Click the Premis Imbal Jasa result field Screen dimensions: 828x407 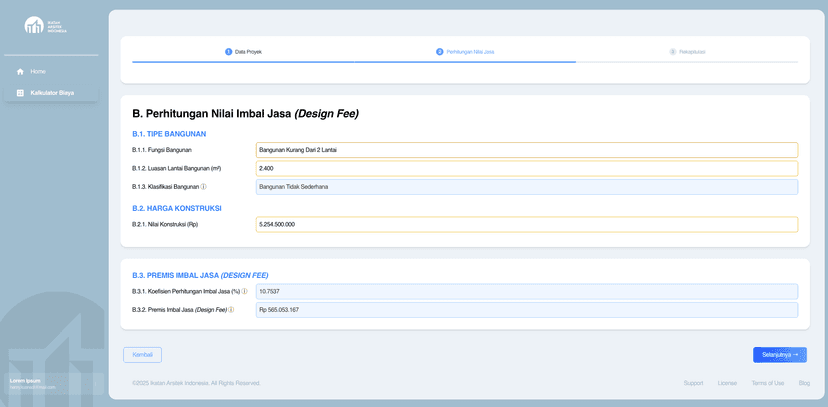[527, 310]
